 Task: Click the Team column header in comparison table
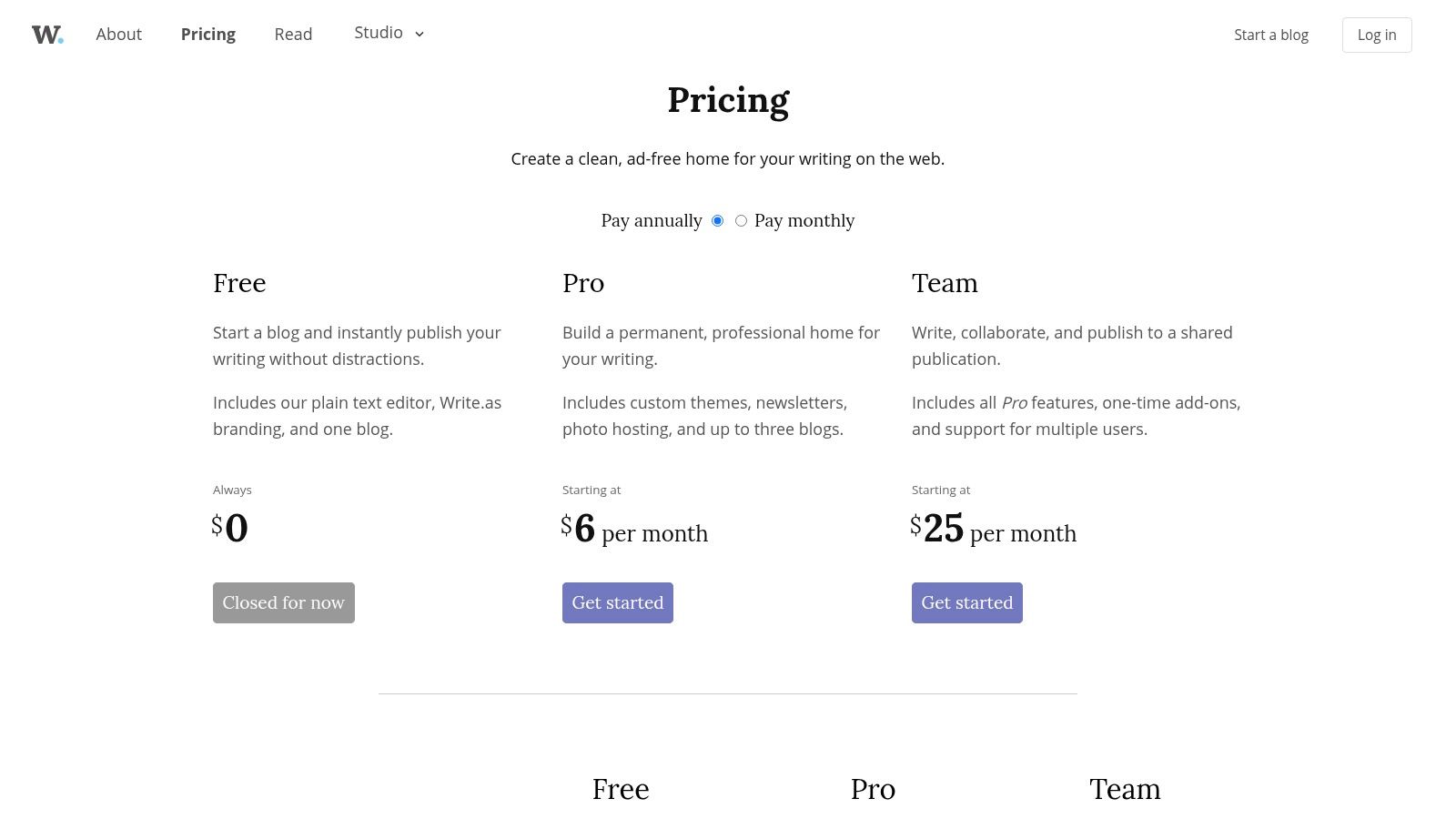[1125, 789]
